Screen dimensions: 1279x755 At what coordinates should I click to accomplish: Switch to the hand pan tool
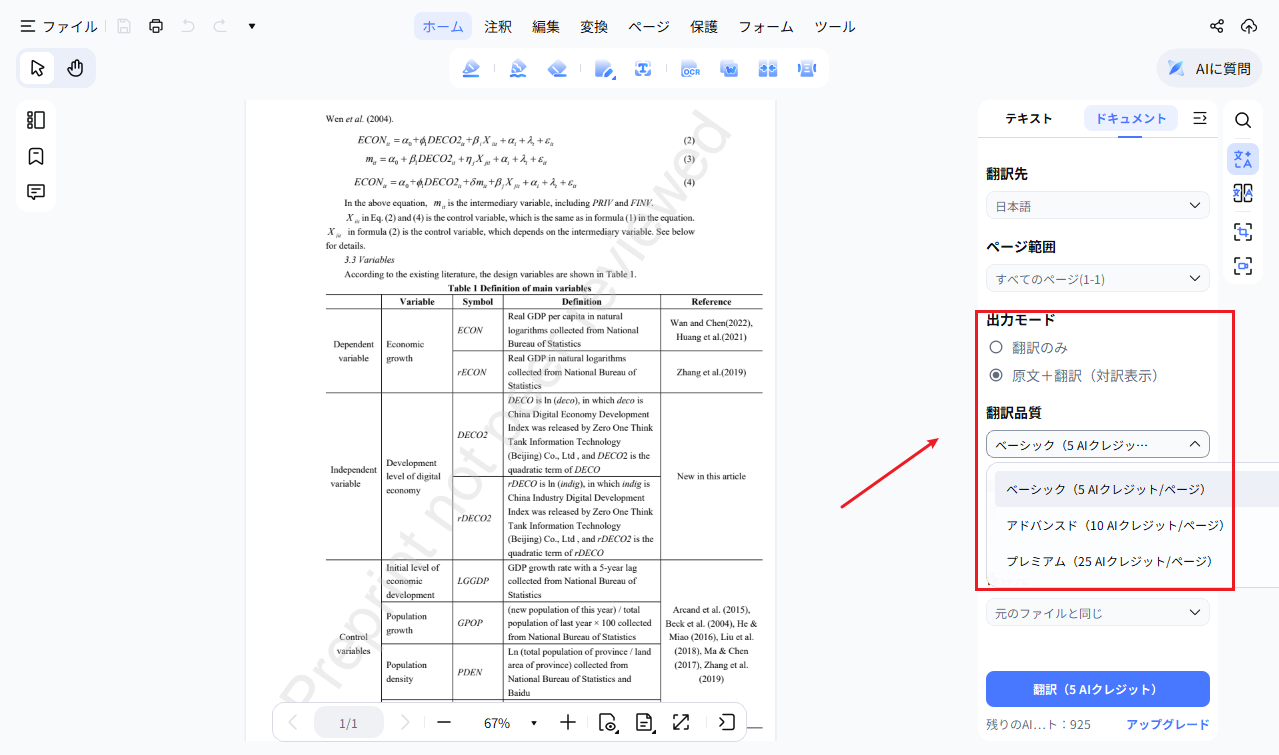click(75, 68)
